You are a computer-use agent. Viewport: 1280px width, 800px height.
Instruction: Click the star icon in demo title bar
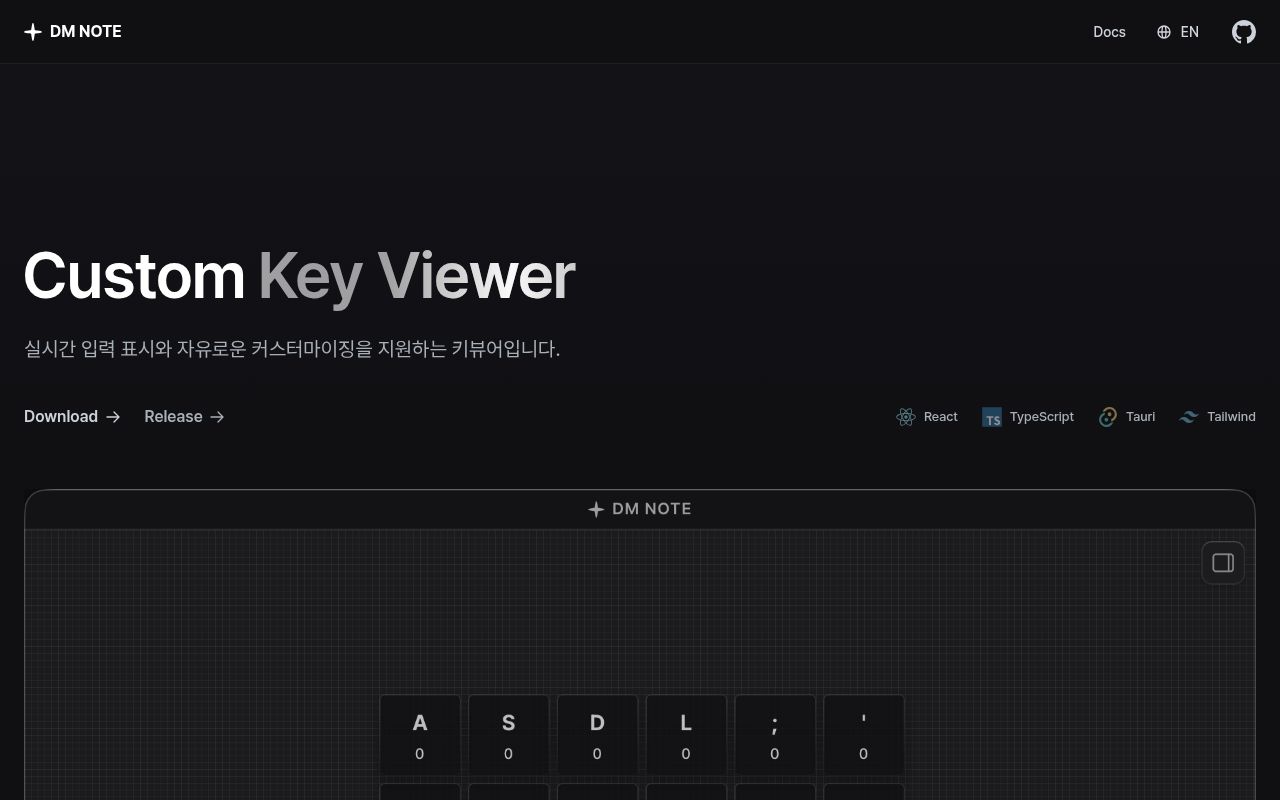coord(596,510)
